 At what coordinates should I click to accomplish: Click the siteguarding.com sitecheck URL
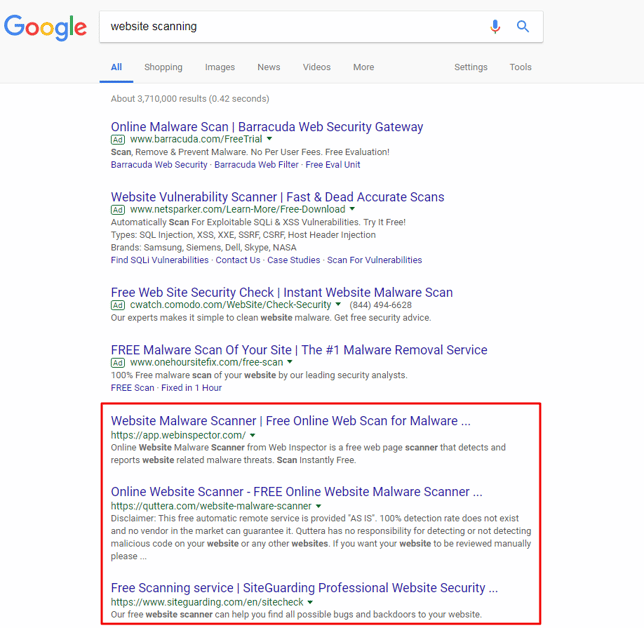coord(207,602)
